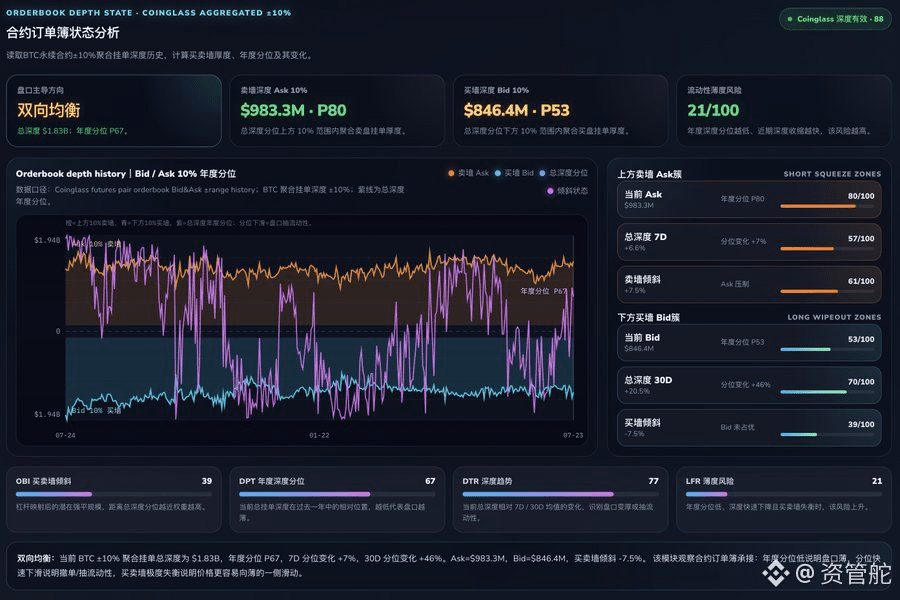This screenshot has width=900, height=600.
Task: Open the 21/100 liquidity risk card
Action: click(783, 110)
